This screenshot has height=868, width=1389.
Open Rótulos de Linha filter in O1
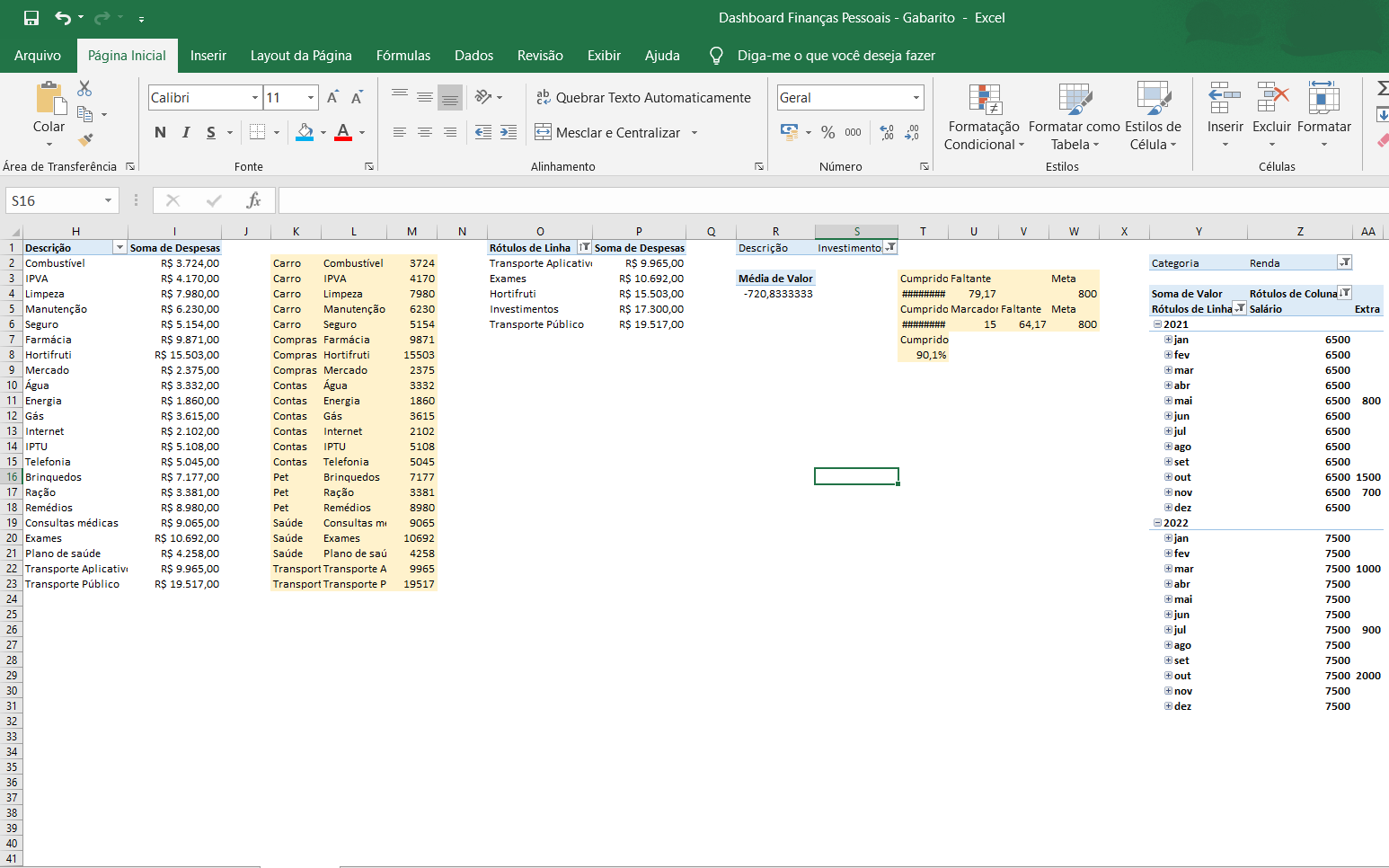pyautogui.click(x=584, y=247)
